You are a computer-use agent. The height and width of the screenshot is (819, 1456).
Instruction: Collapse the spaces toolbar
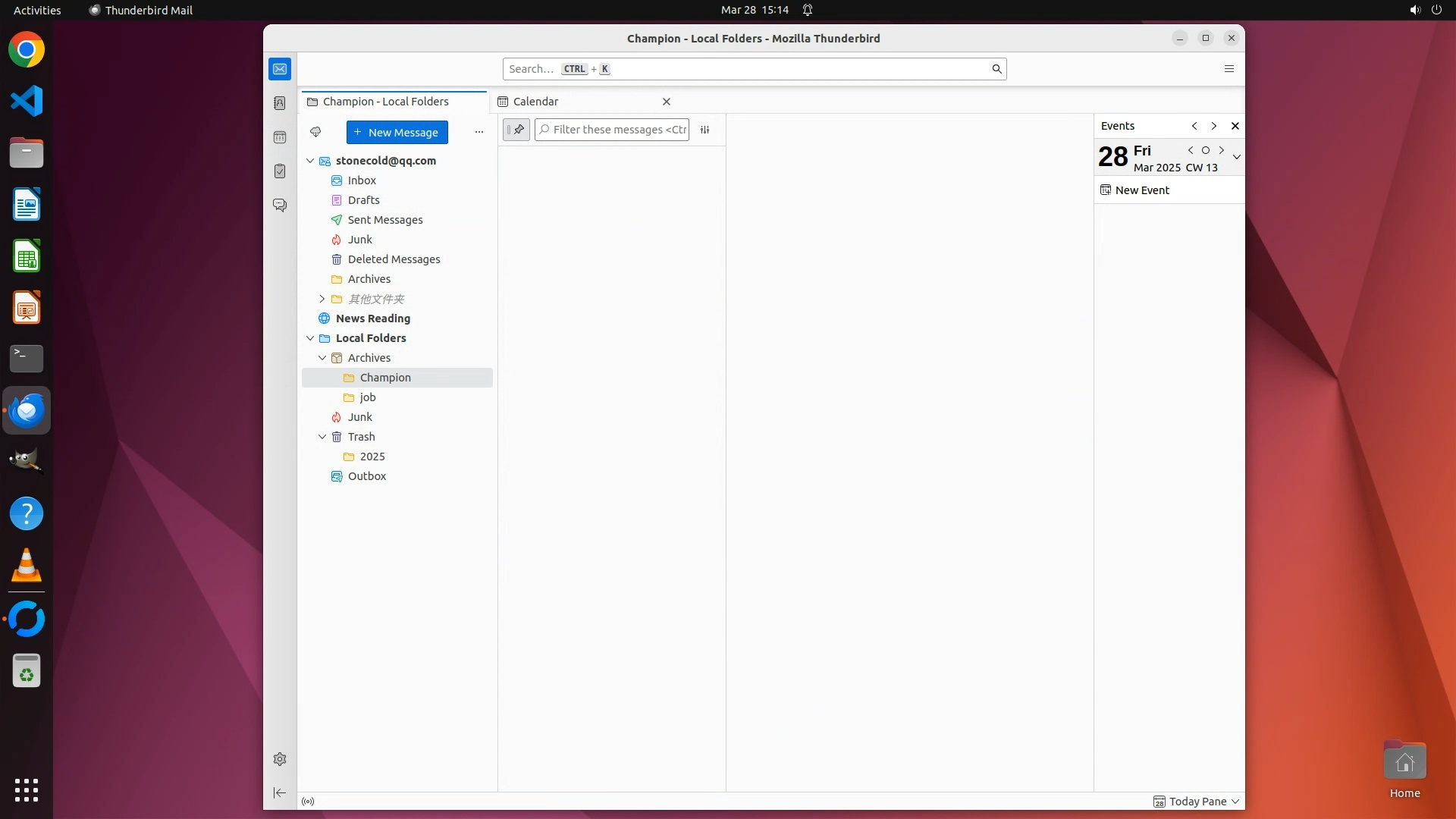click(280, 792)
